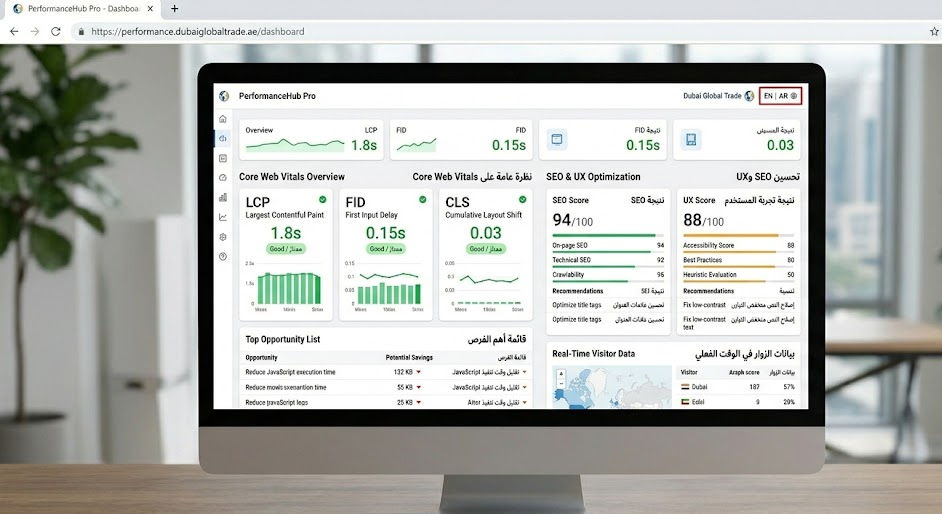Click the UX Score 88/100 progress bar
Screen dimensions: 942x514
click(738, 235)
